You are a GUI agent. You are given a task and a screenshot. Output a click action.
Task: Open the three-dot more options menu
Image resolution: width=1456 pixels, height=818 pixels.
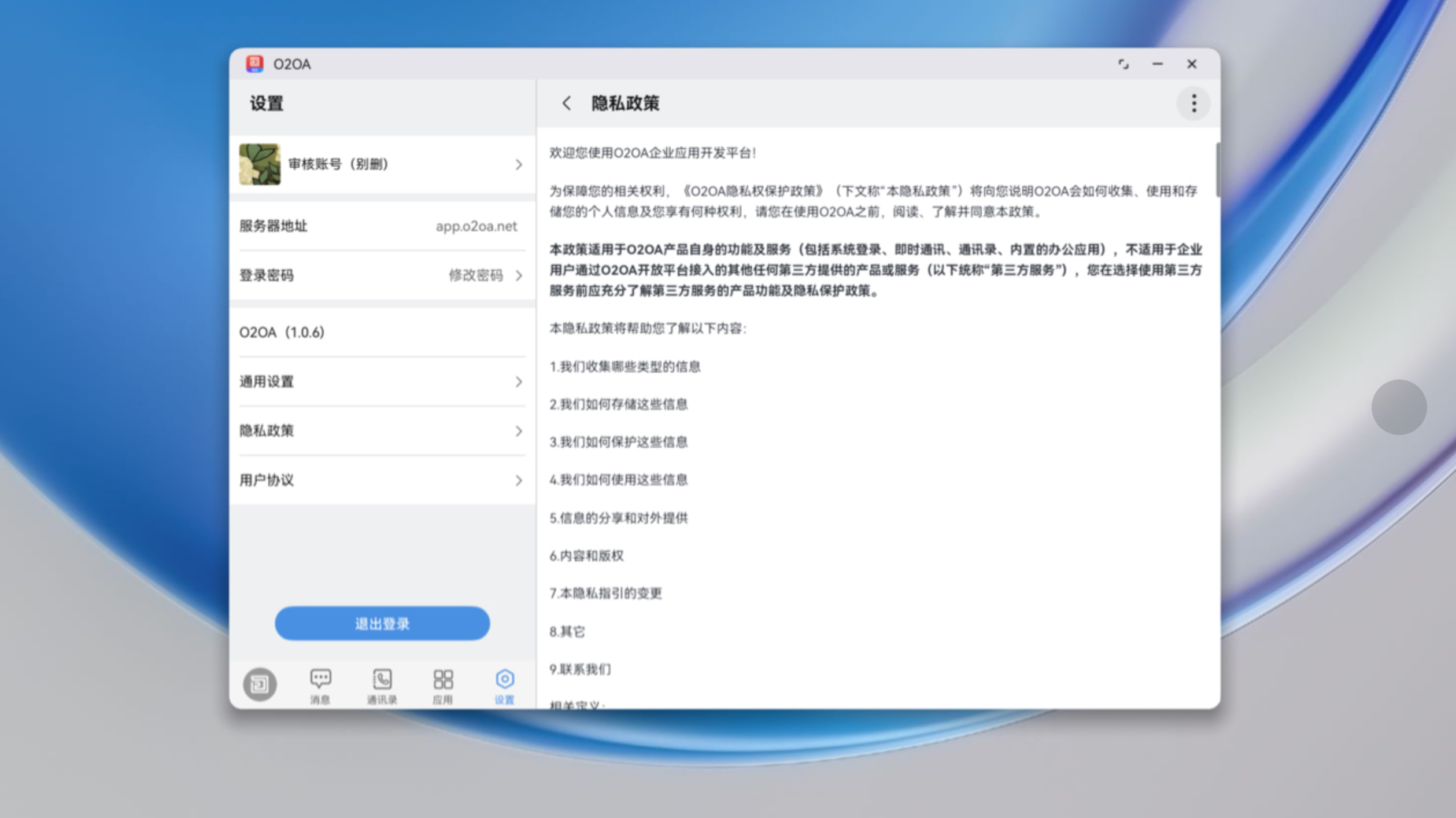pyautogui.click(x=1193, y=104)
